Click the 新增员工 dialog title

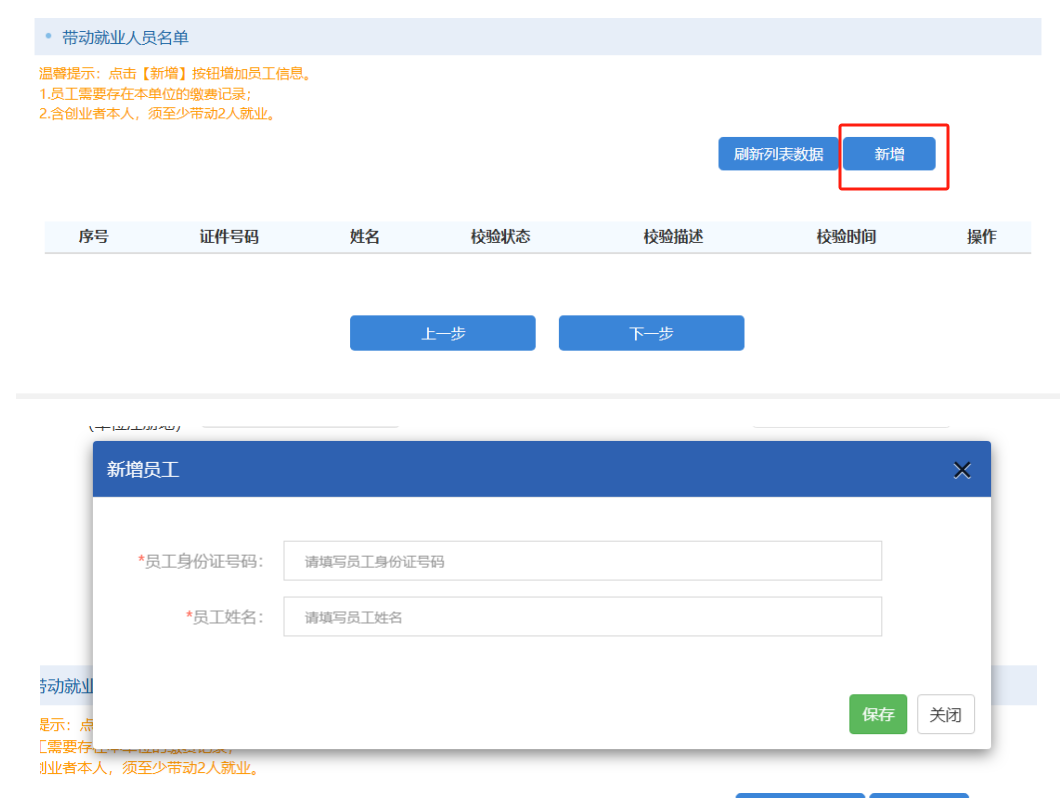coord(143,469)
